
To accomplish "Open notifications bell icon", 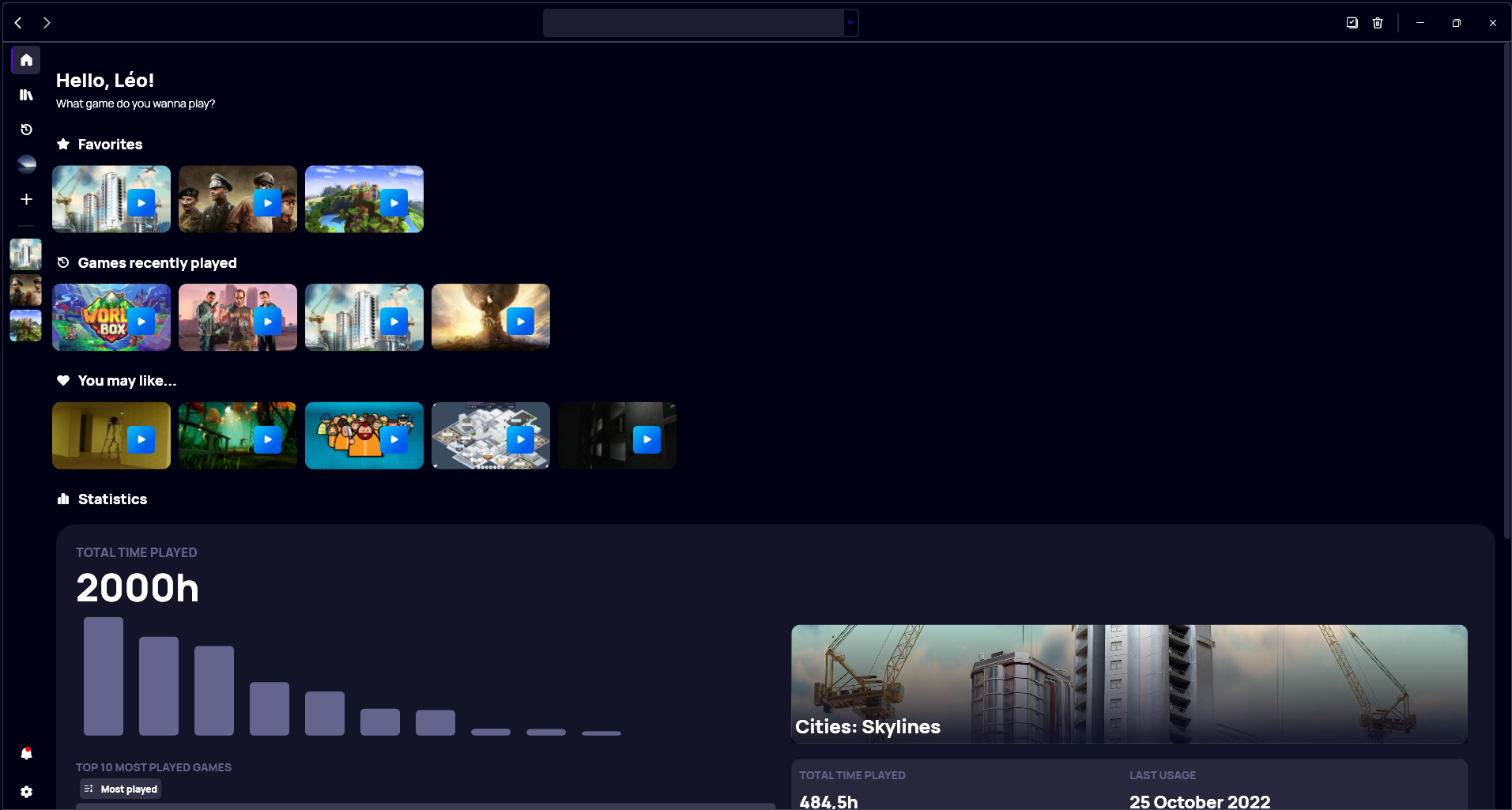I will coord(26,753).
